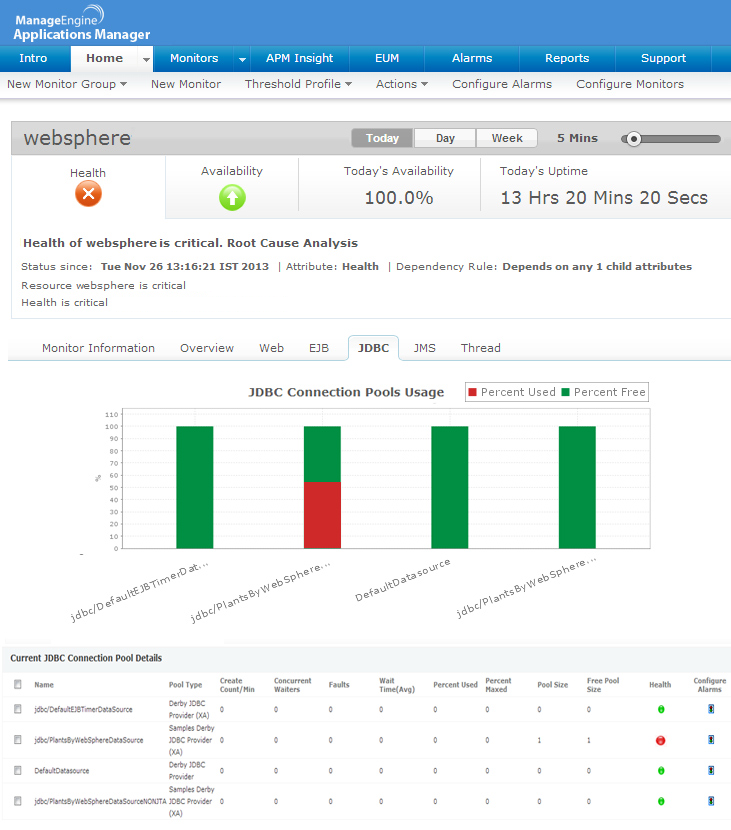
Task: Toggle the select-all checkbox in table header
Action: click(18, 684)
